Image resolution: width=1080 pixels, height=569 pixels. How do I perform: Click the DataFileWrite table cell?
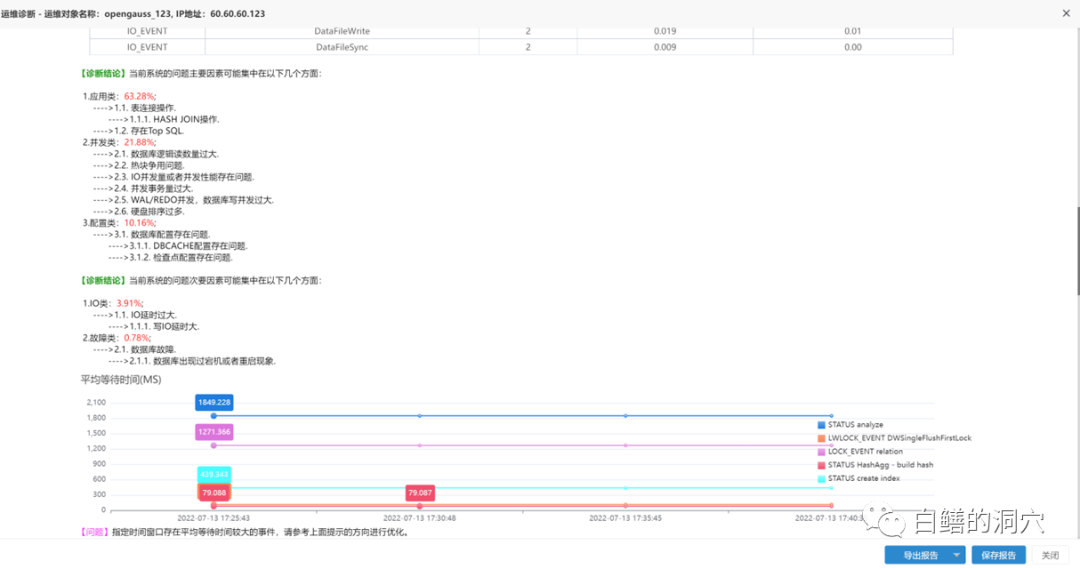342,31
